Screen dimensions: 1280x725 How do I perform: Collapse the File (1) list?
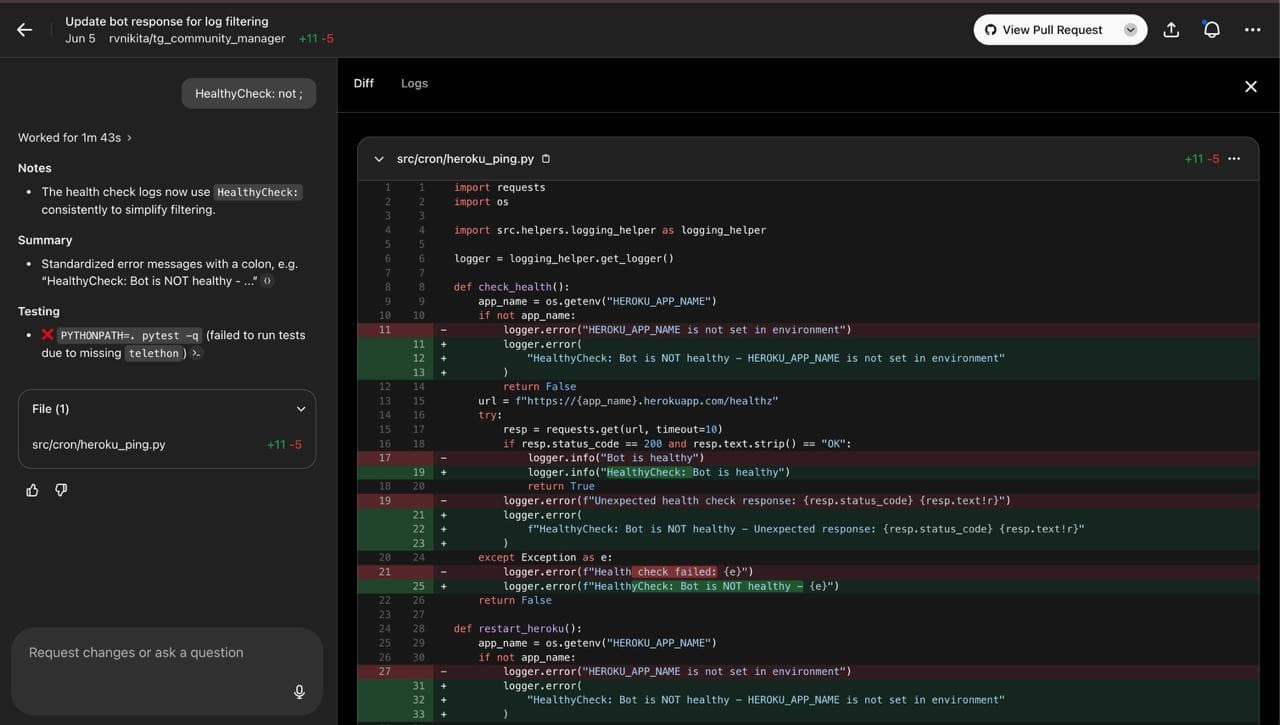click(301, 409)
